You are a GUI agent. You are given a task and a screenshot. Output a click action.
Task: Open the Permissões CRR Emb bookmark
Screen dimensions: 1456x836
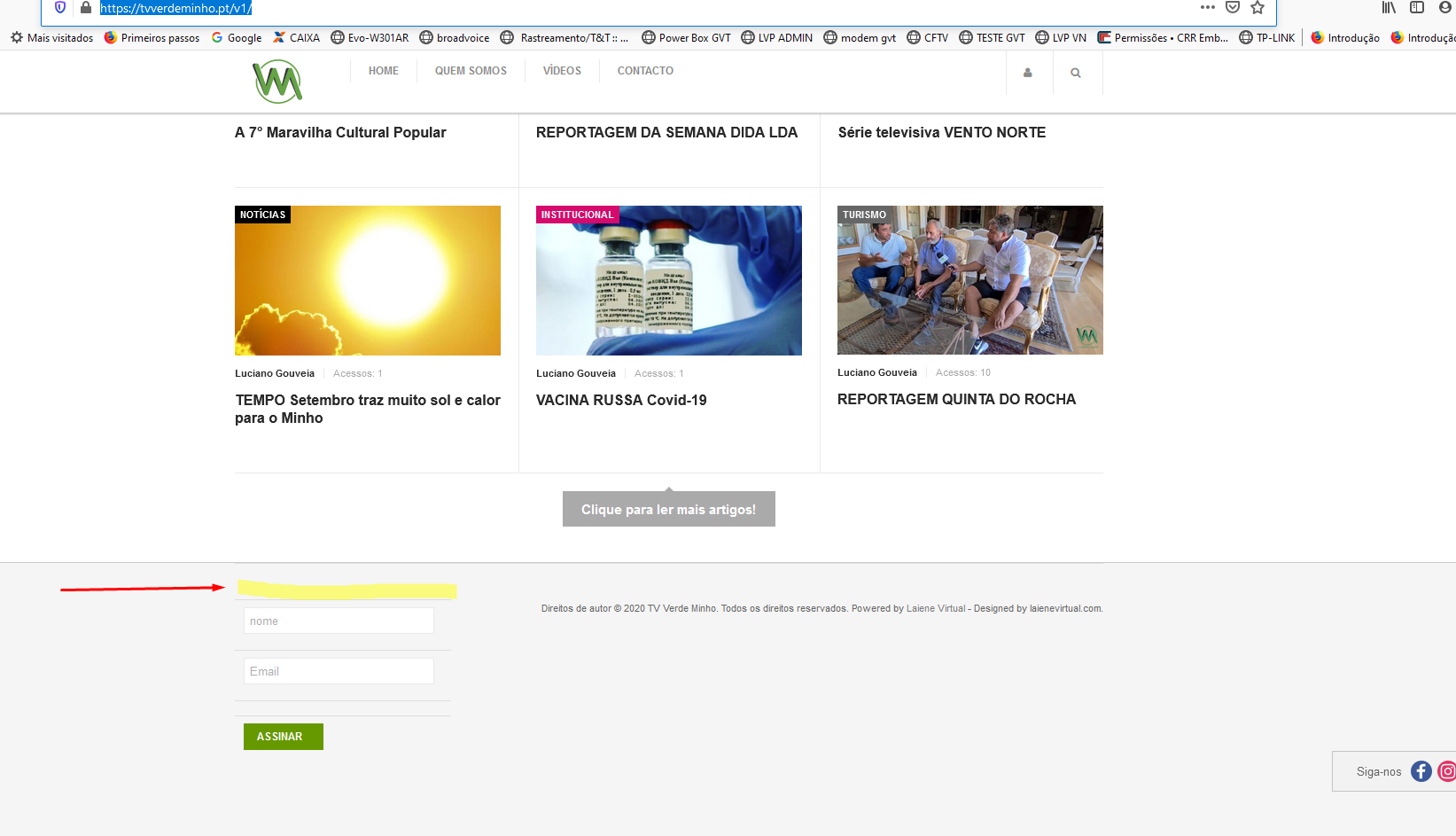[1163, 38]
